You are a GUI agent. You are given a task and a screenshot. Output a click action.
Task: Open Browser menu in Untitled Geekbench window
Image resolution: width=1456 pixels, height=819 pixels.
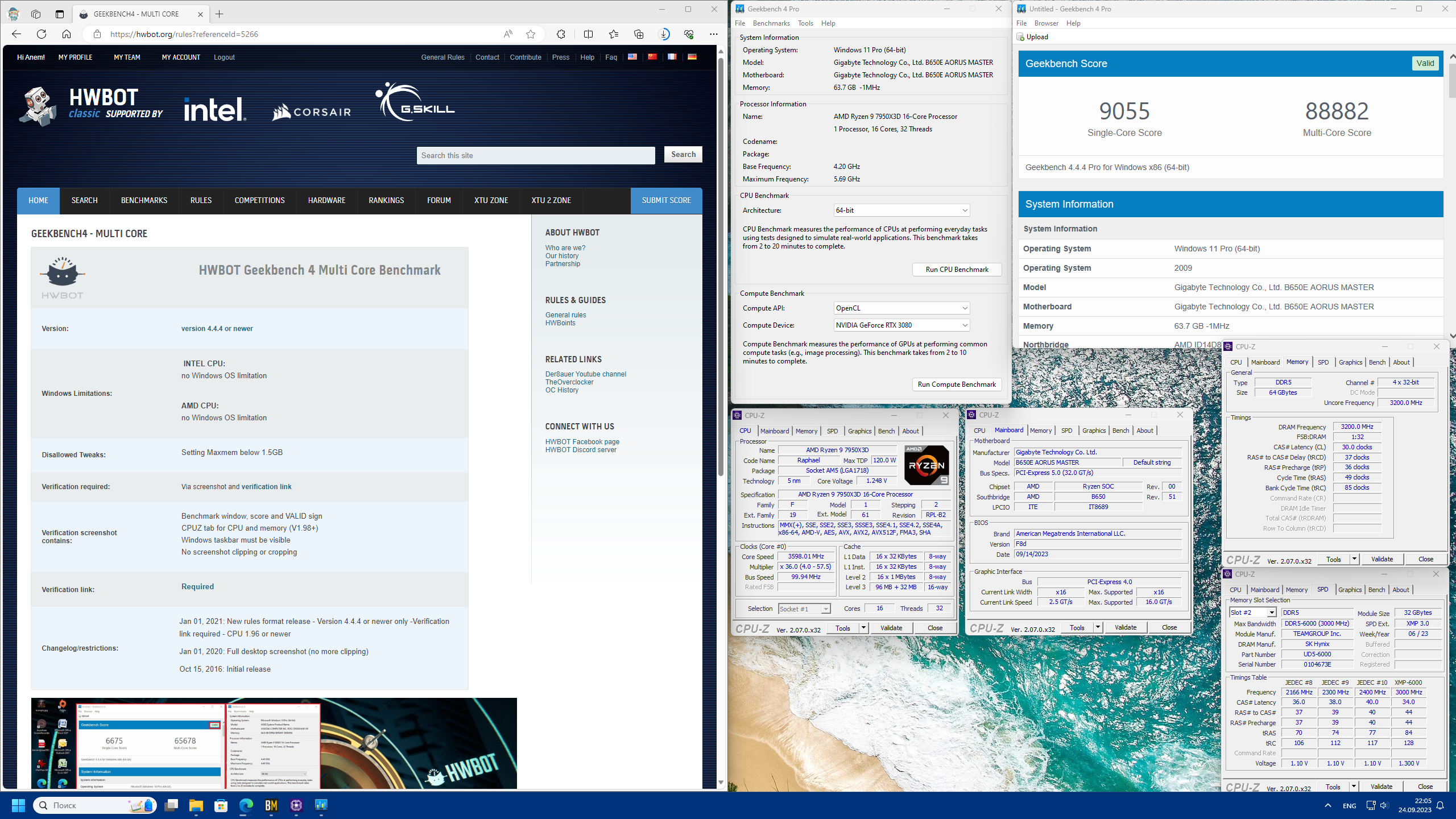point(1046,23)
